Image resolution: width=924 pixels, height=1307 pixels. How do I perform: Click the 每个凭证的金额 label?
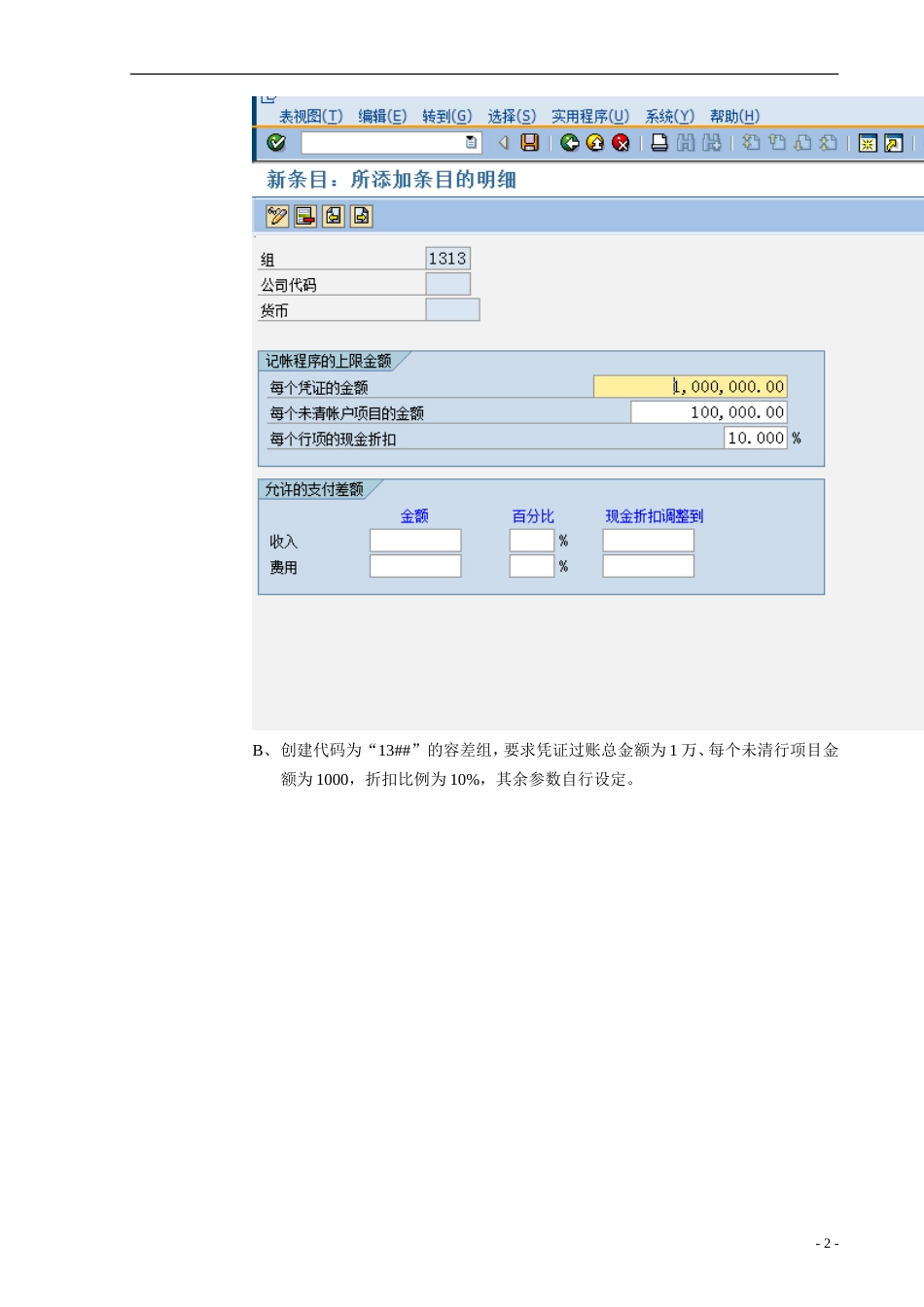point(319,387)
